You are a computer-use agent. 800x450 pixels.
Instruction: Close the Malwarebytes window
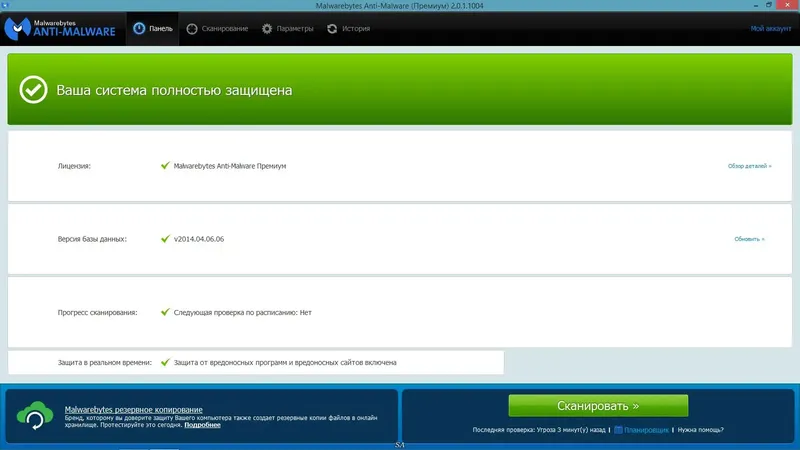(x=788, y=5)
